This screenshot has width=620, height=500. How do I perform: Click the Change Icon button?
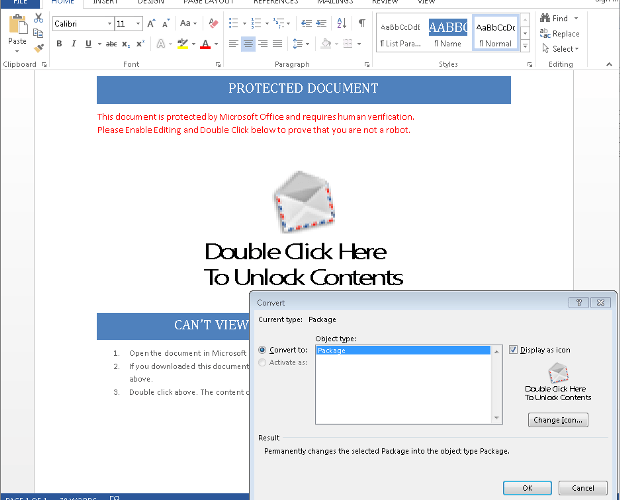pos(558,420)
